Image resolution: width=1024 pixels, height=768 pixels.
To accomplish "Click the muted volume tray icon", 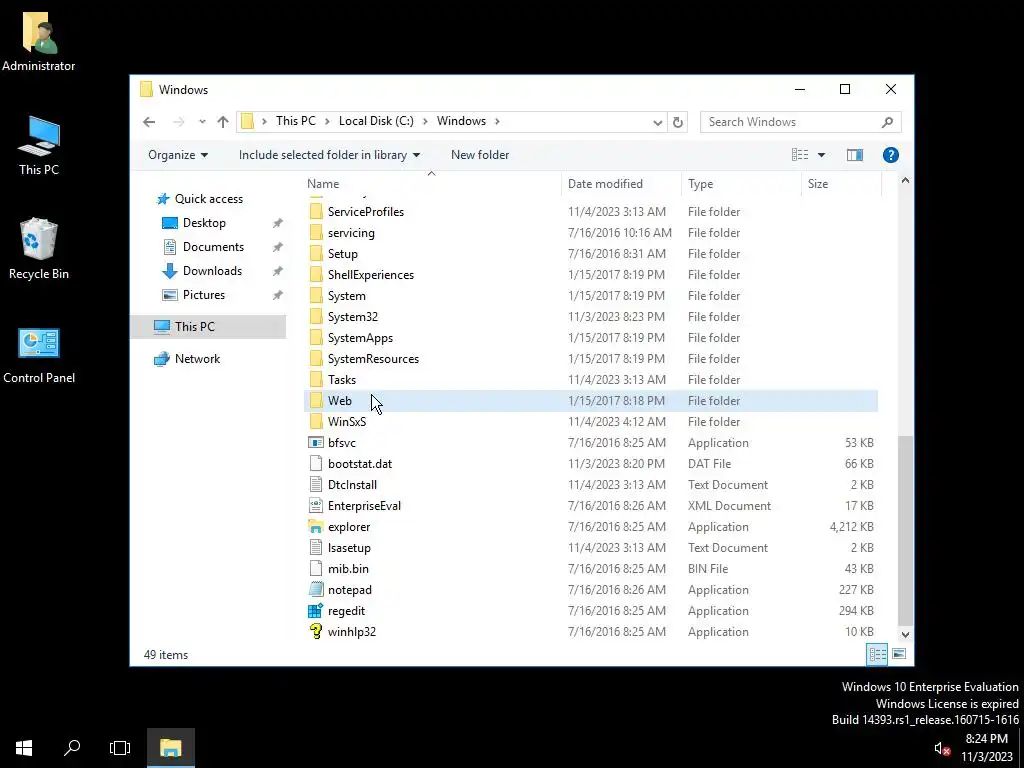I will pos(942,749).
